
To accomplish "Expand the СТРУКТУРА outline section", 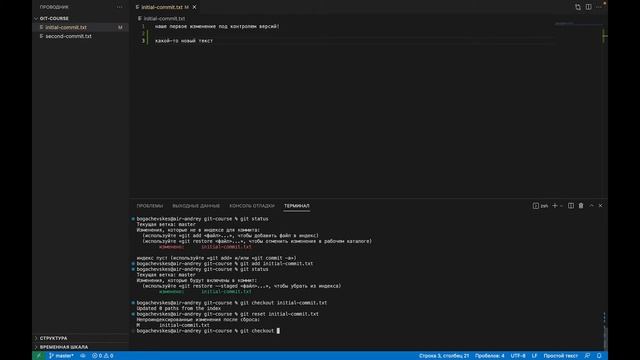I will point(53,338).
